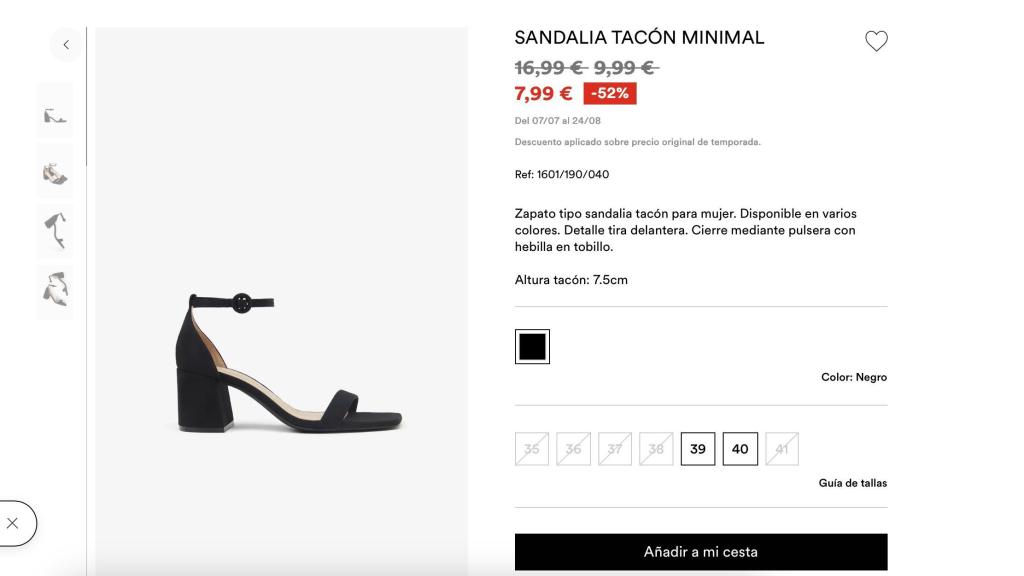Close the dialog with the X icon
This screenshot has height=576, width=1024.
(14, 523)
